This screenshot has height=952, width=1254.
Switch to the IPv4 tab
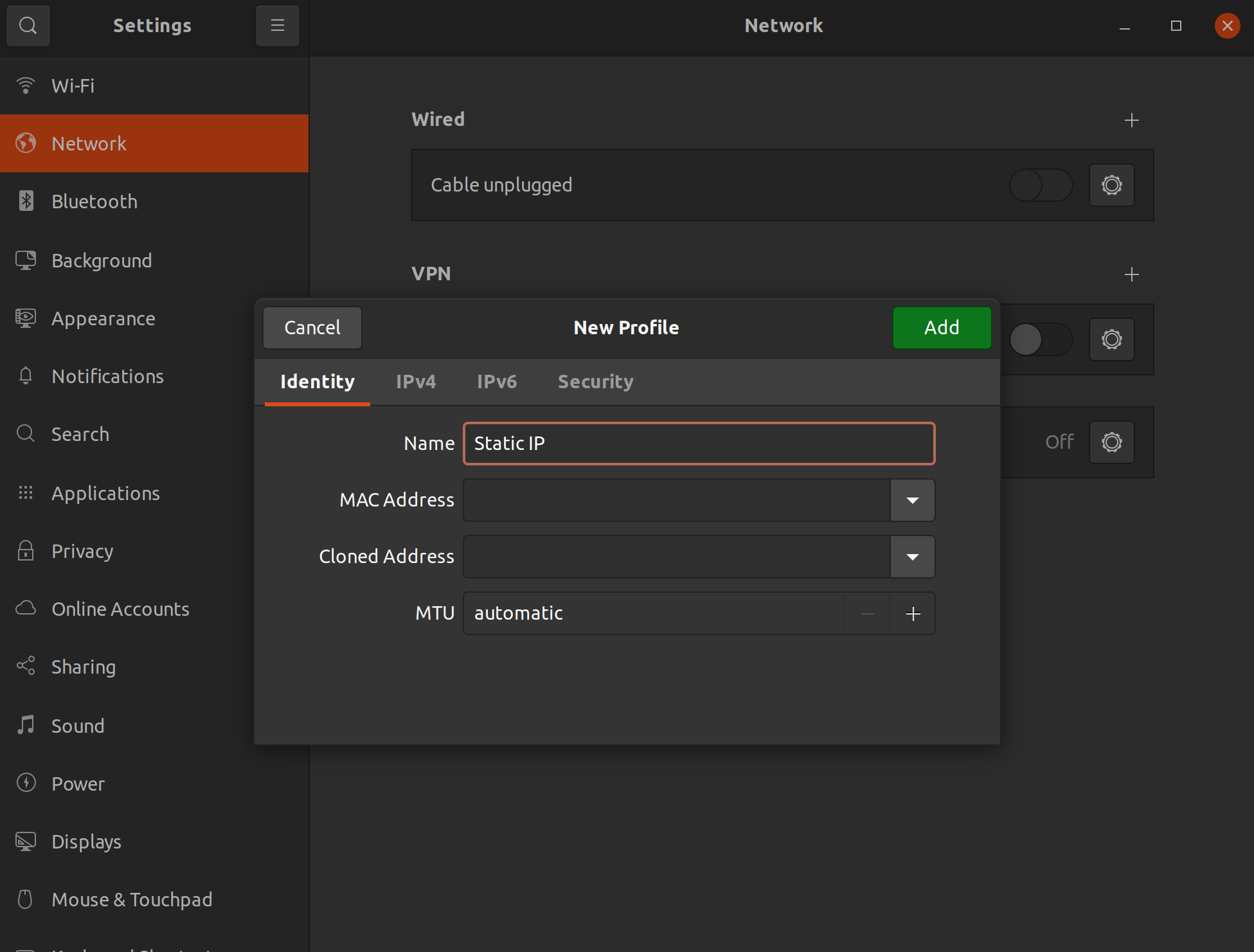[x=416, y=382]
